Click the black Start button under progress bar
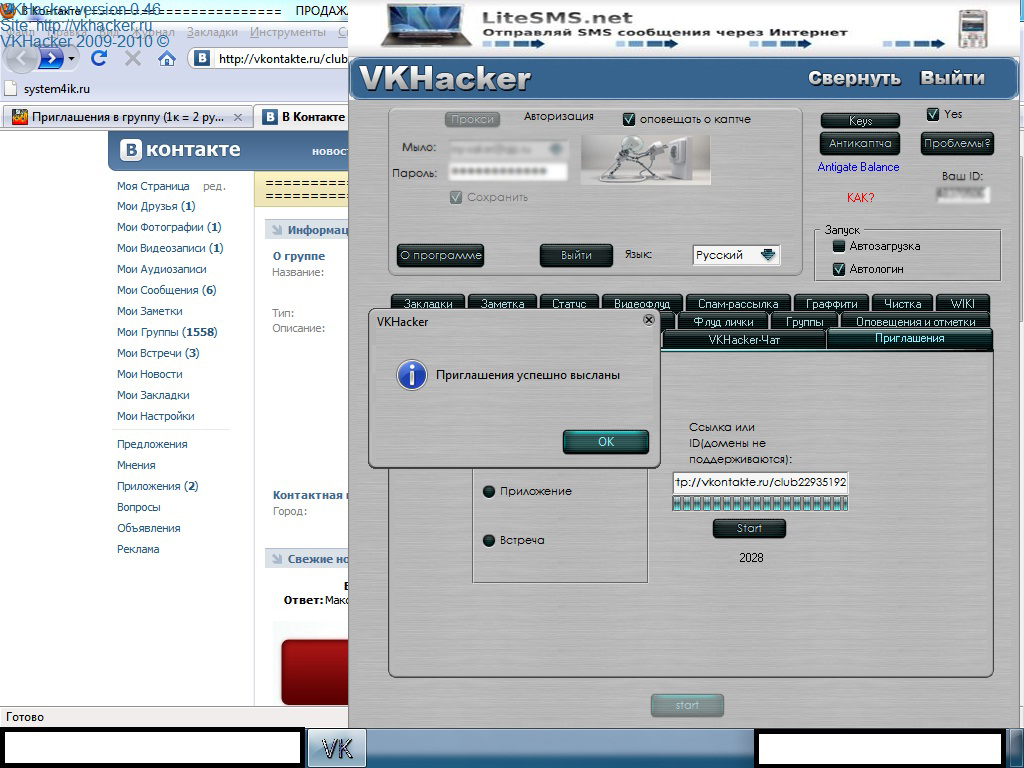1024x768 pixels. point(749,528)
